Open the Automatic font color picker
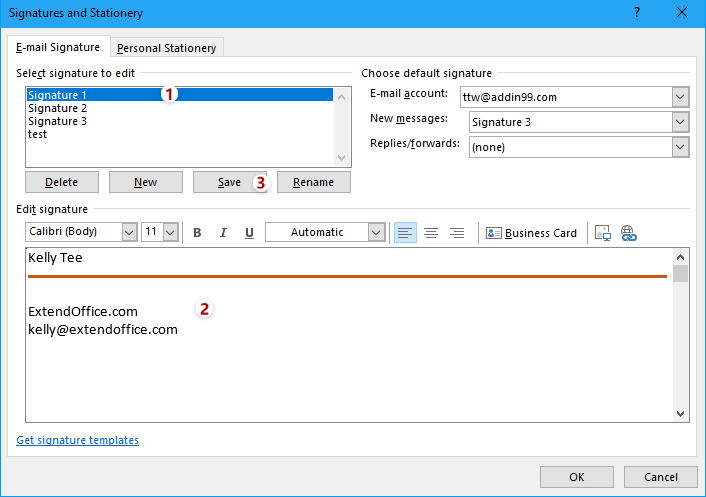The width and height of the screenshot is (706, 497). (x=376, y=232)
